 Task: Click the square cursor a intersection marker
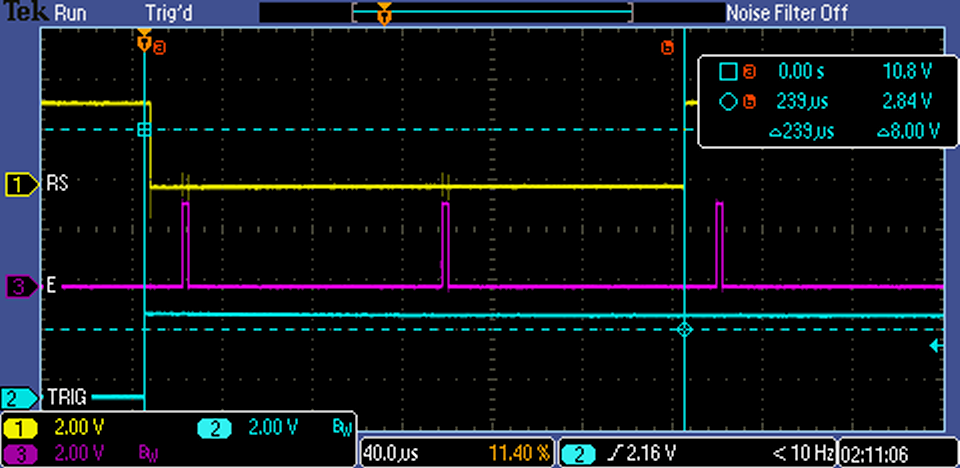(x=144, y=130)
